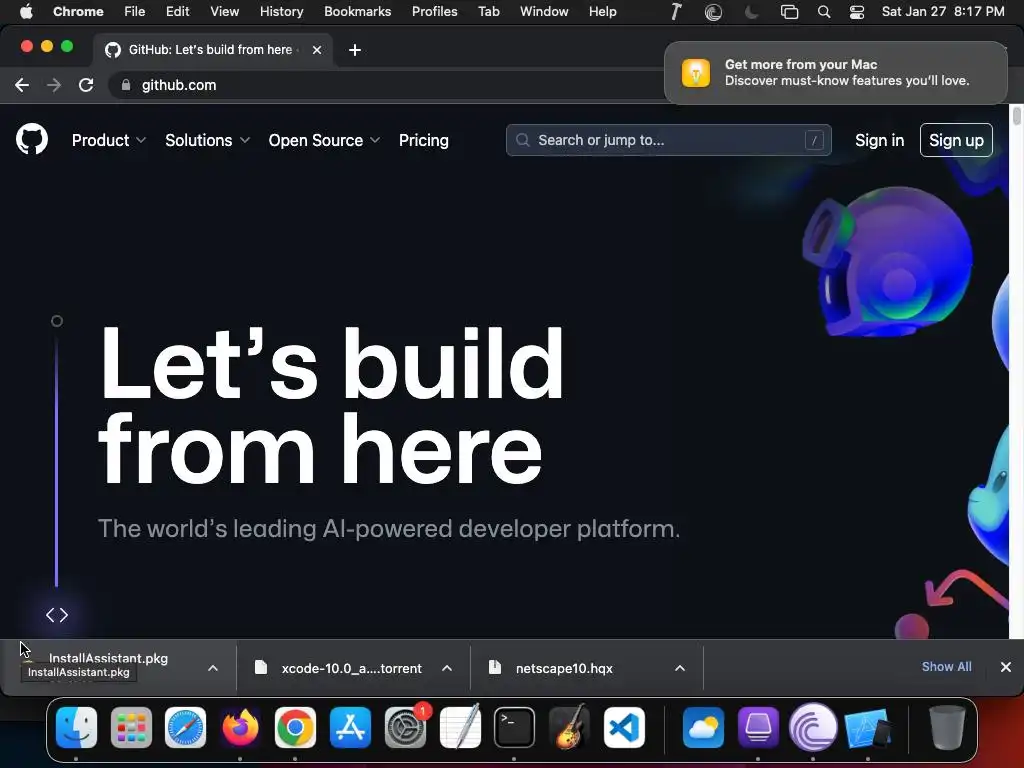Click Show All downloads
This screenshot has width=1024, height=768.
tap(946, 667)
